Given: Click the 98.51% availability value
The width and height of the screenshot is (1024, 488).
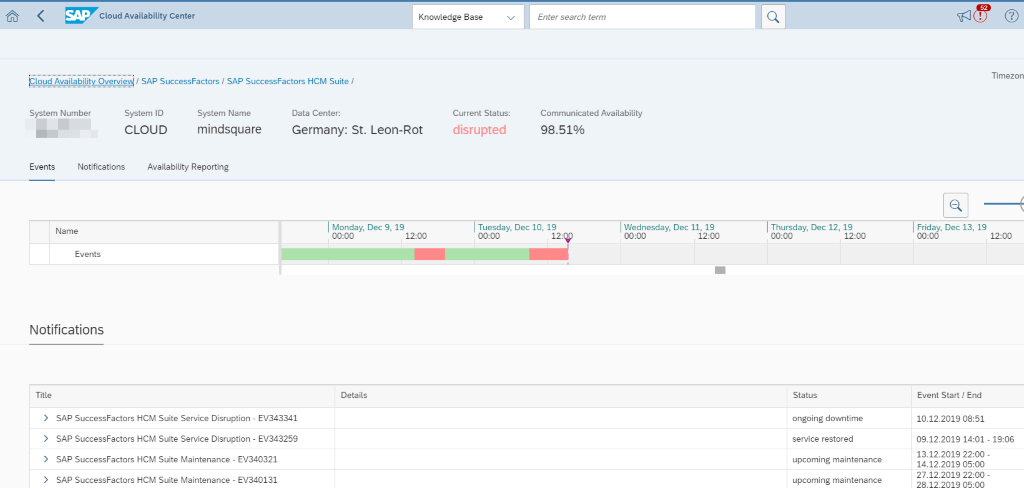Looking at the screenshot, I should coord(562,130).
